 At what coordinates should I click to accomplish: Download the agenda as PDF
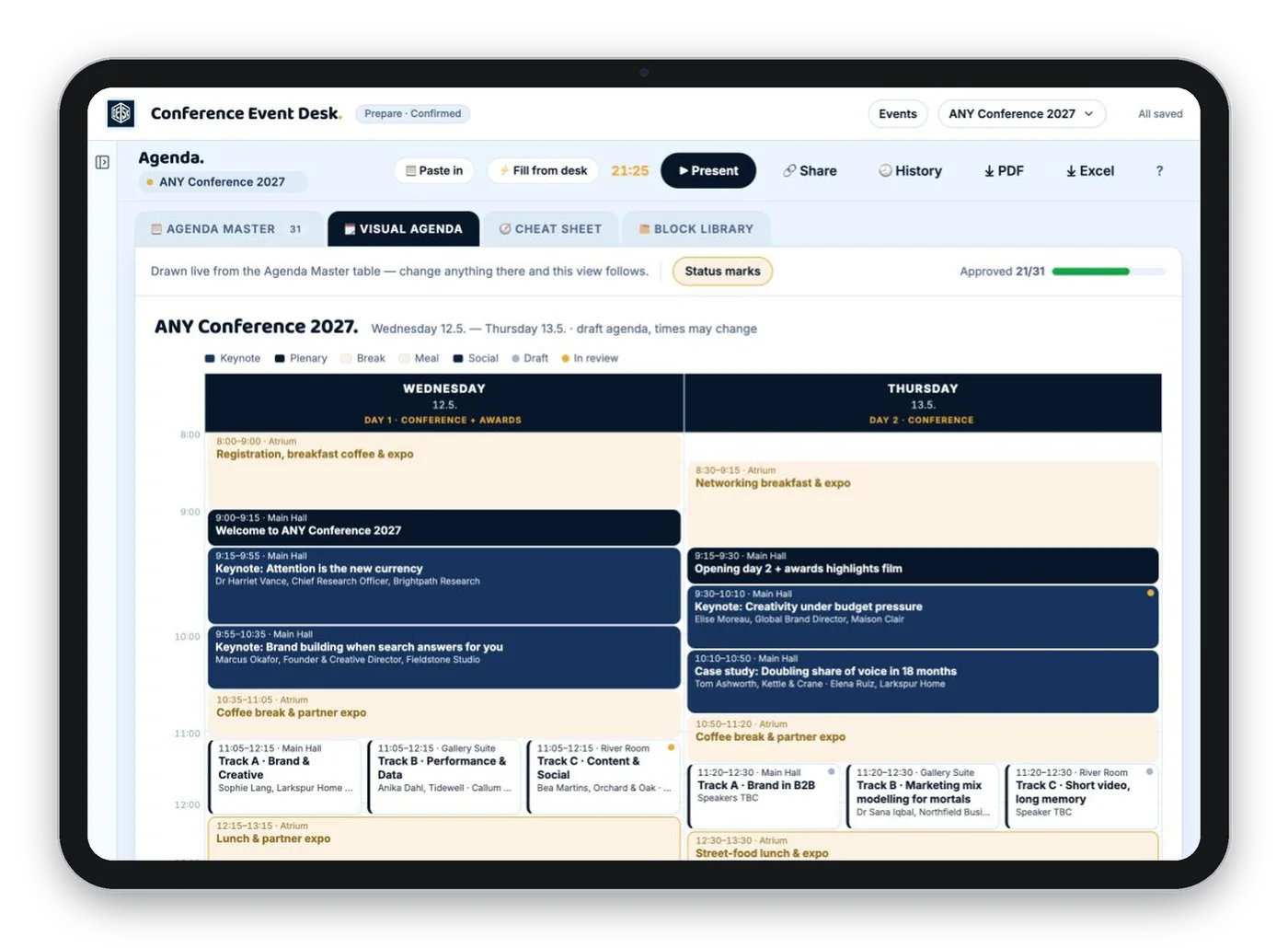point(1004,170)
